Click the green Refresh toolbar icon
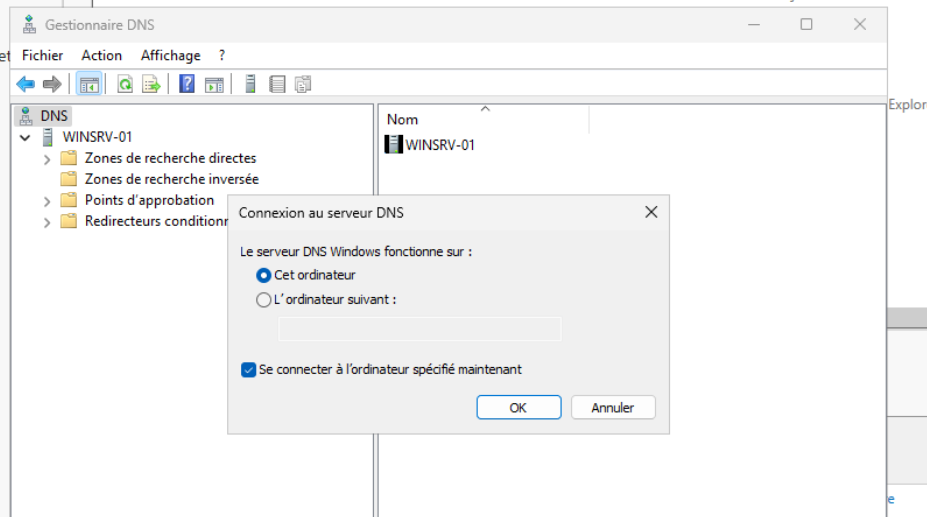The height and width of the screenshot is (517, 927). pyautogui.click(x=126, y=85)
